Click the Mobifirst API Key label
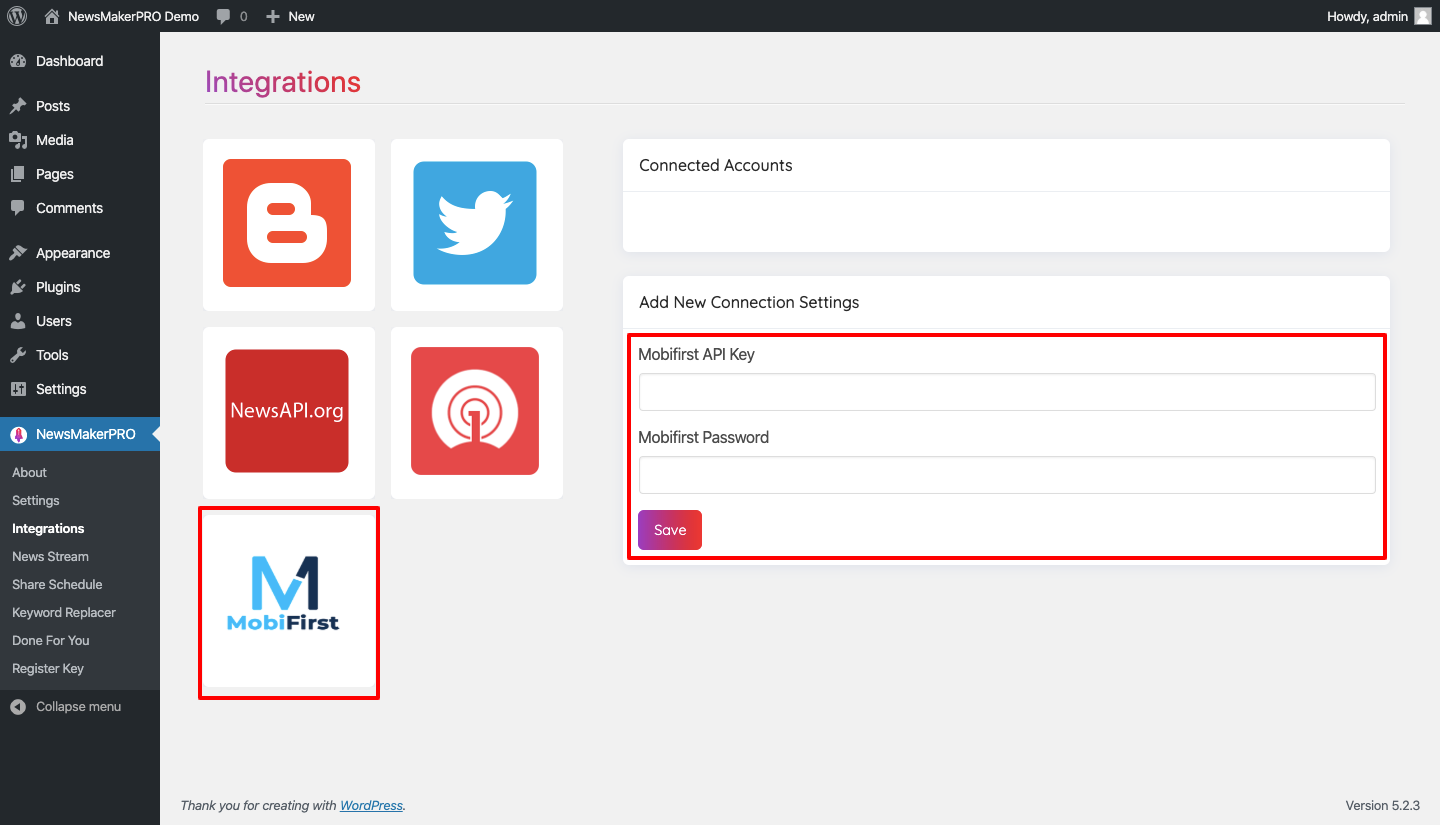The width and height of the screenshot is (1440, 825). 696,354
